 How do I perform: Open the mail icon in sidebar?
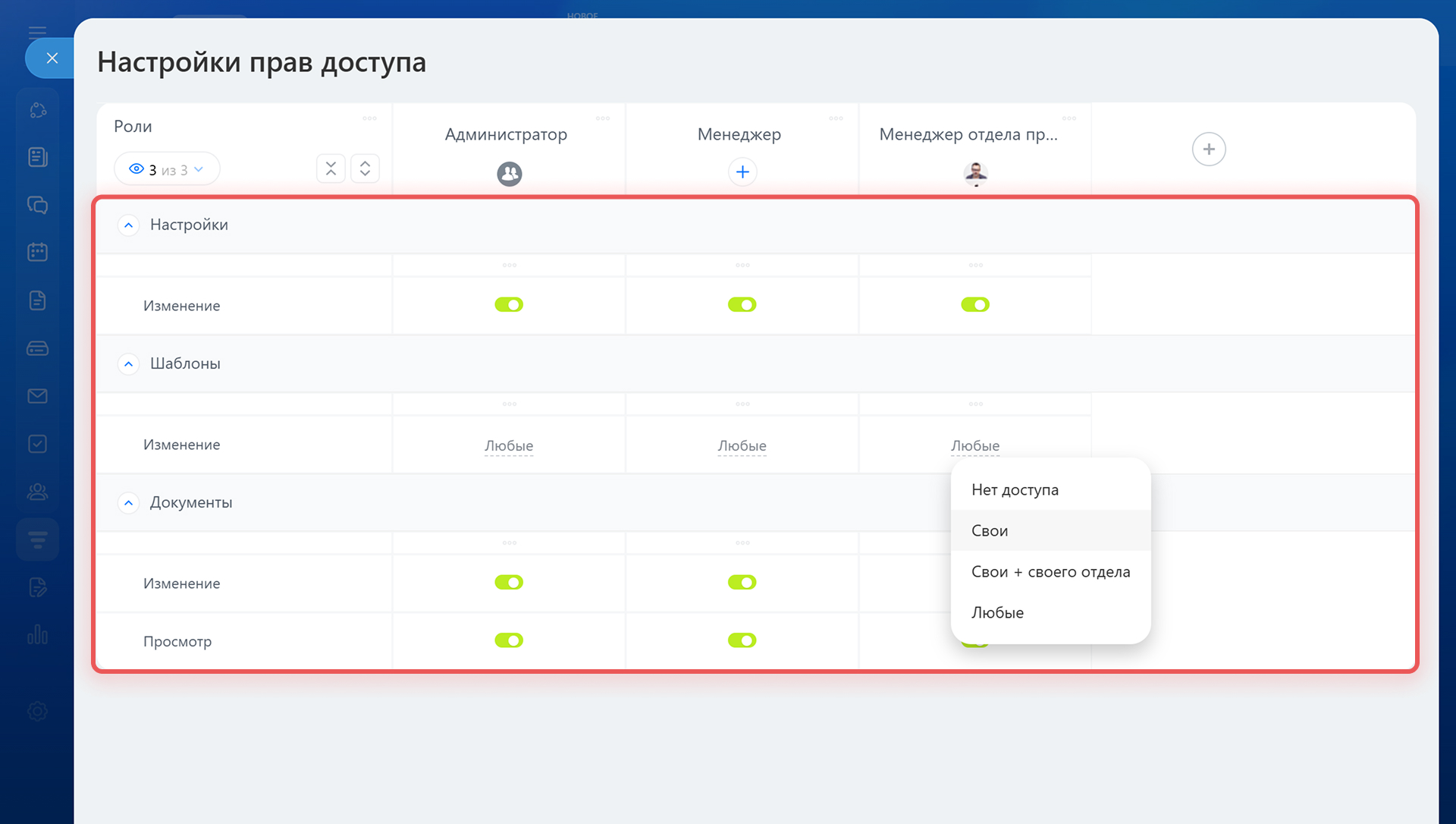[x=37, y=396]
